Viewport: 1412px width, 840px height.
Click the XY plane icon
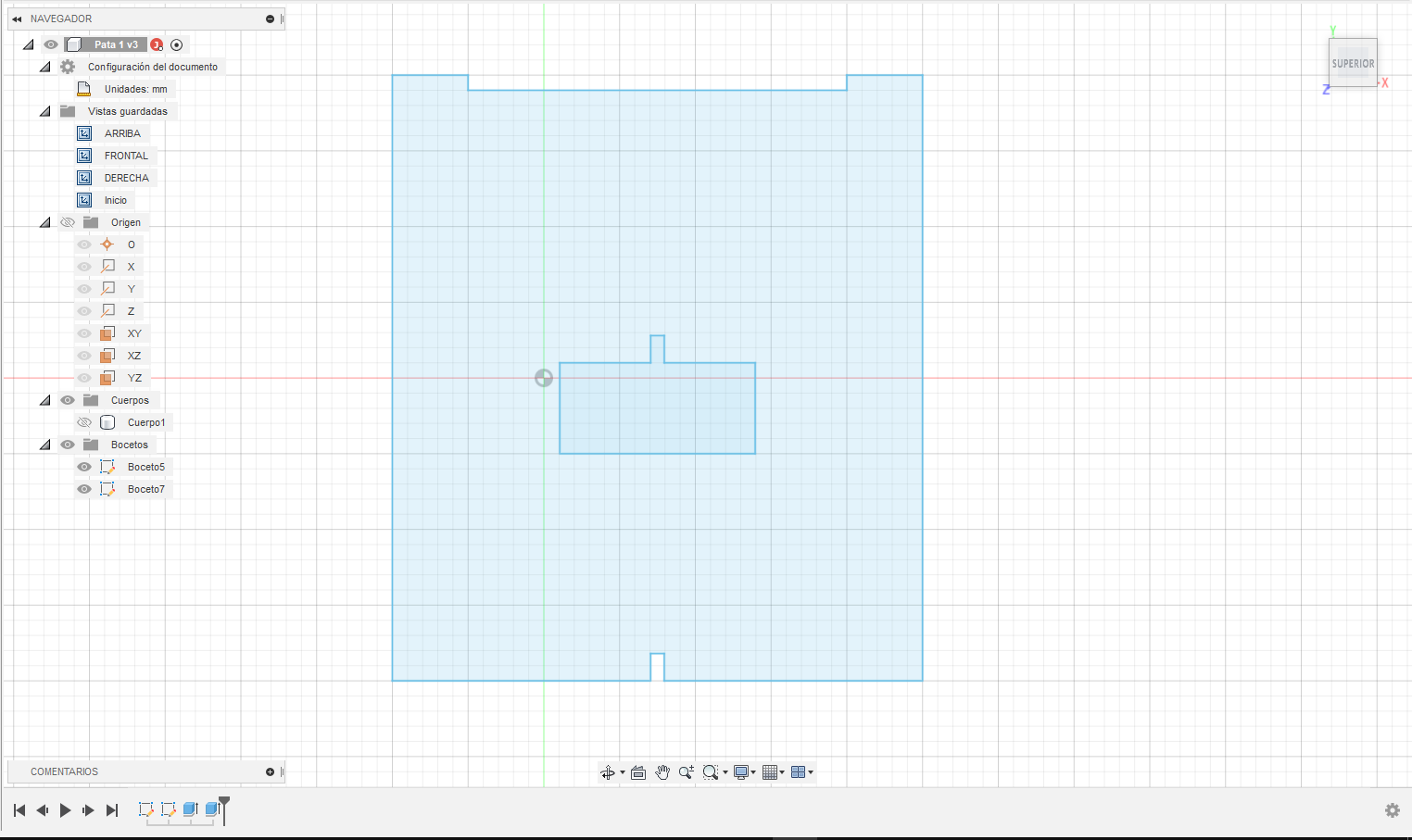[107, 333]
